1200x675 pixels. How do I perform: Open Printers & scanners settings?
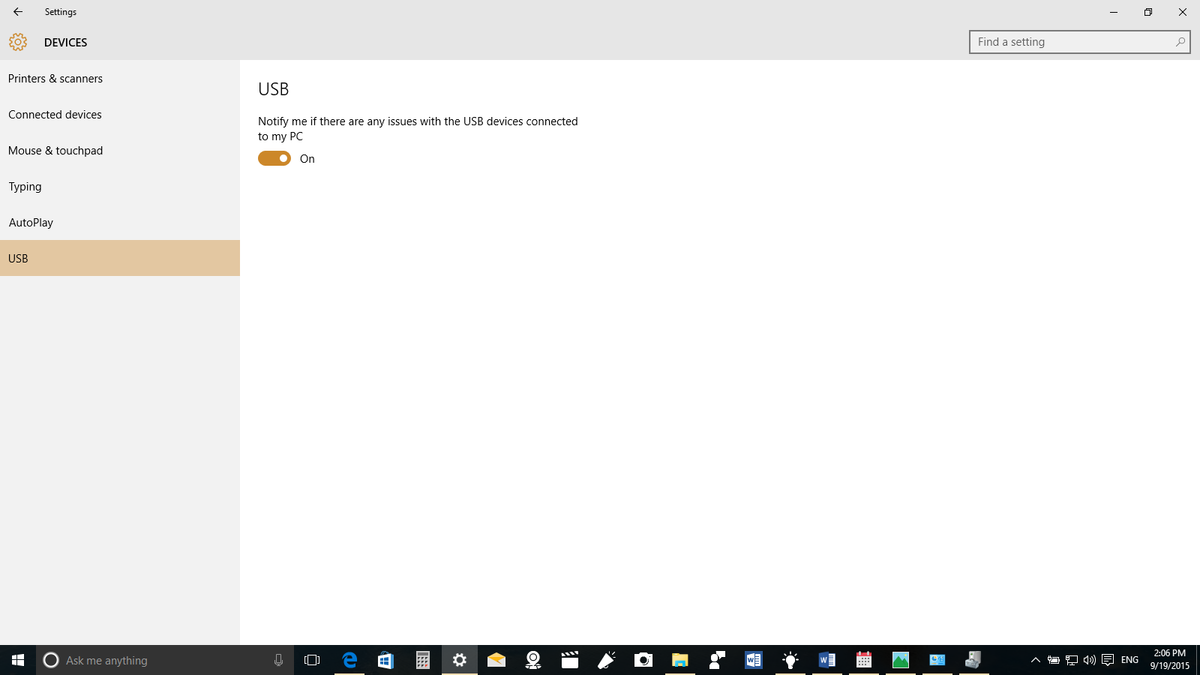point(55,78)
